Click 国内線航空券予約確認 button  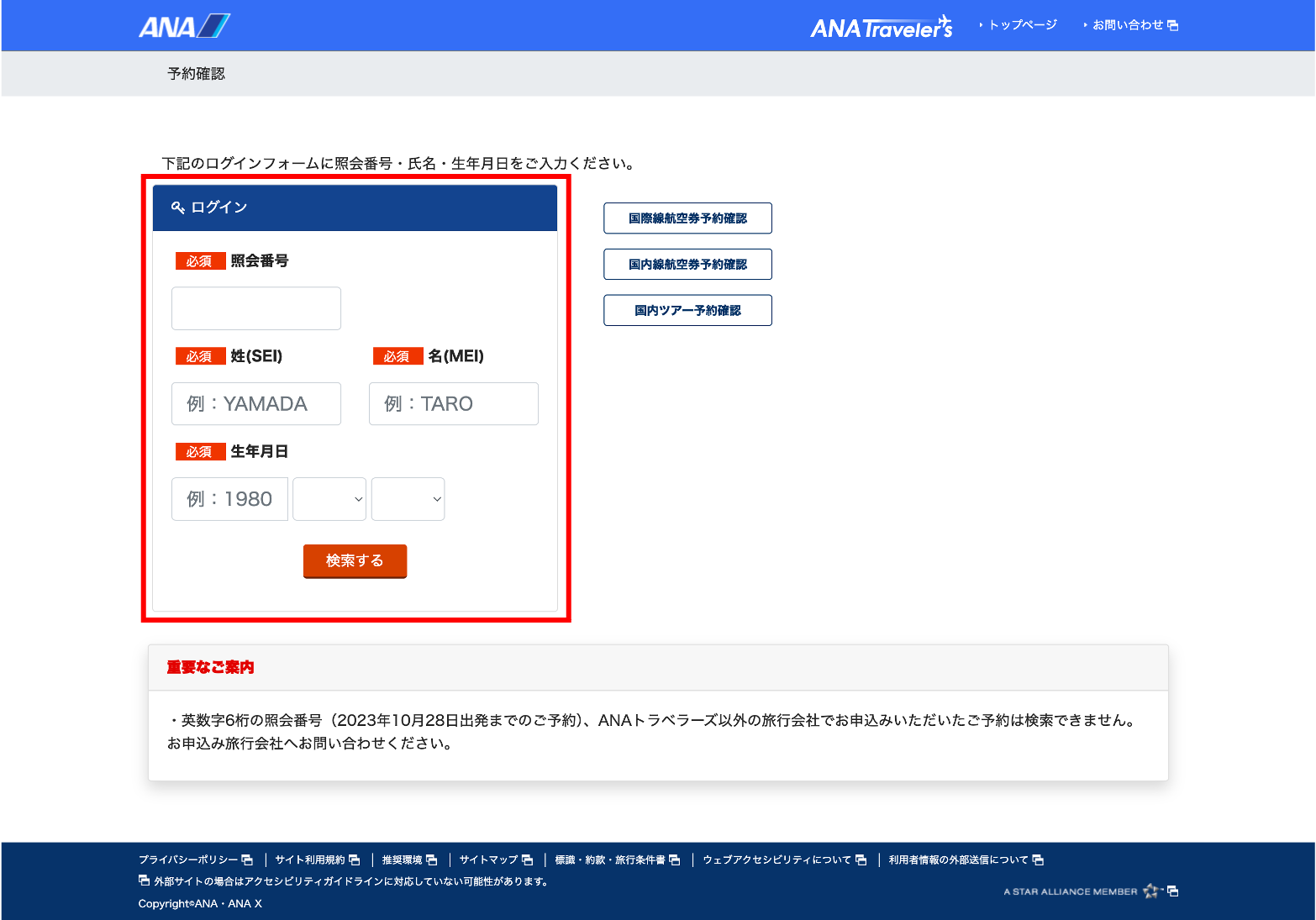(x=687, y=265)
